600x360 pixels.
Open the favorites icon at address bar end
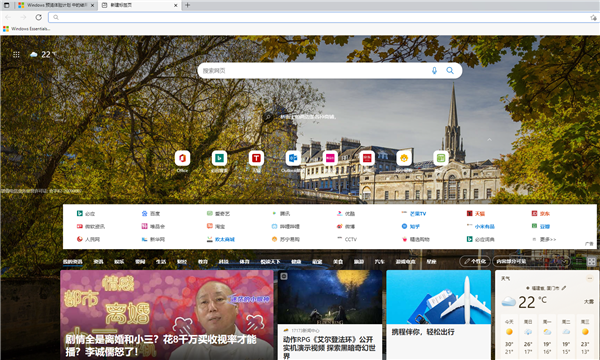593,18
